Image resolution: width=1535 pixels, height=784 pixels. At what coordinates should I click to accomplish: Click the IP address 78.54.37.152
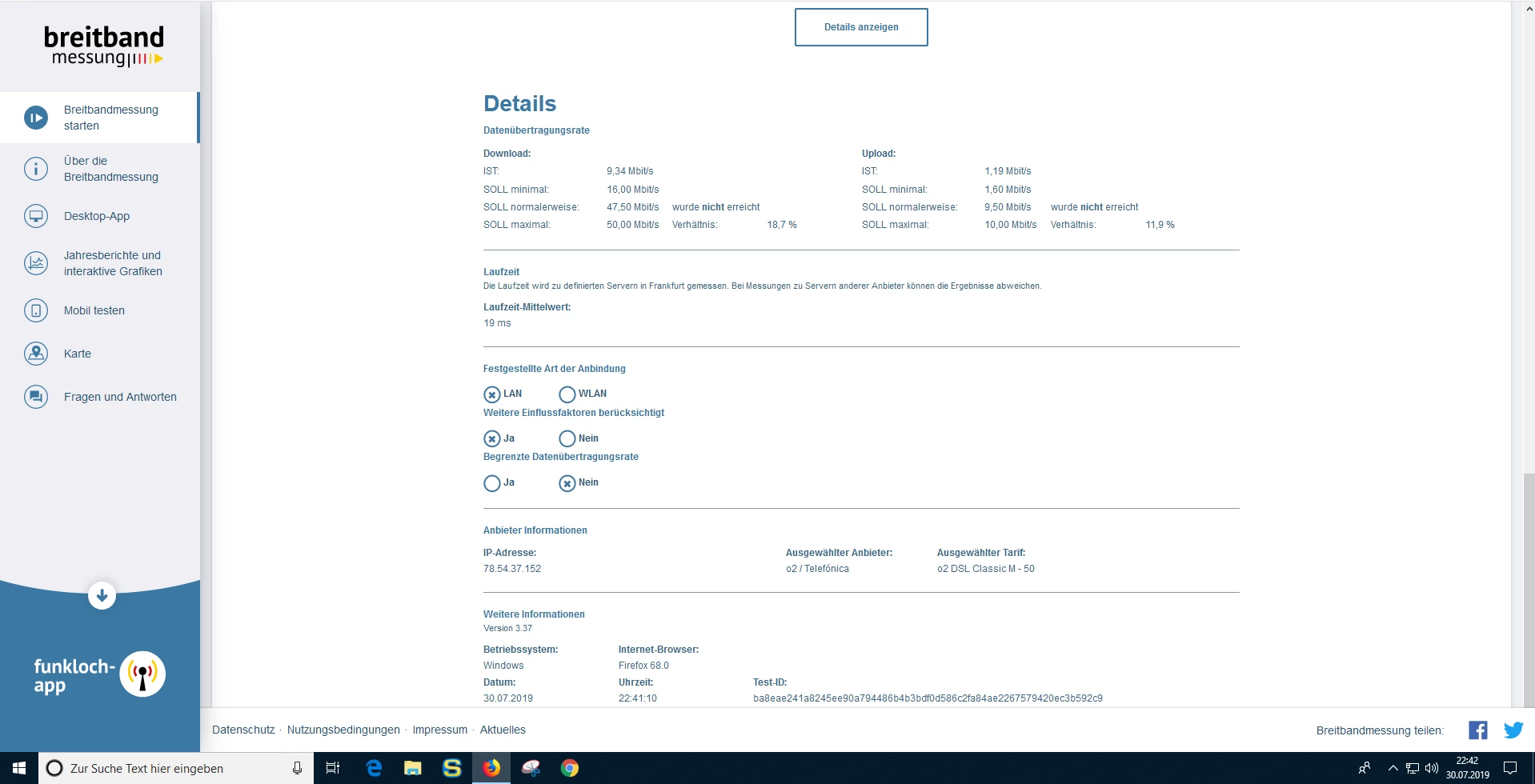pyautogui.click(x=512, y=569)
